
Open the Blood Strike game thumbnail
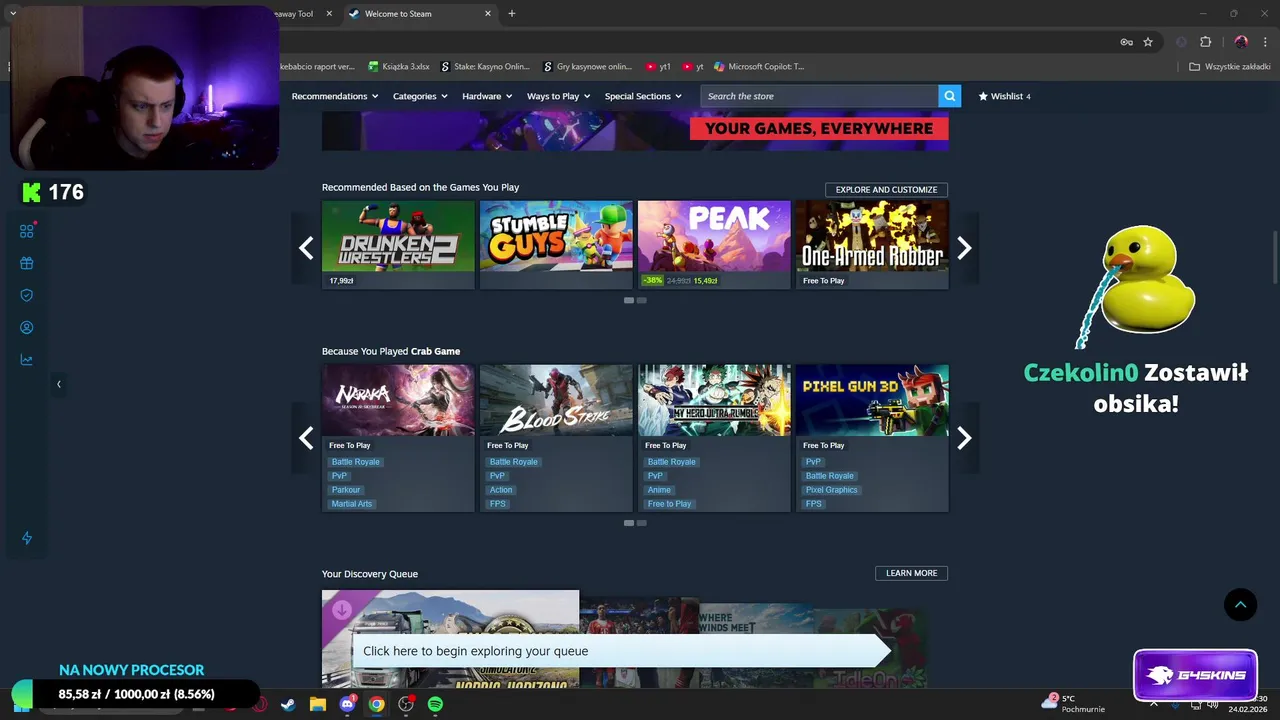point(556,400)
